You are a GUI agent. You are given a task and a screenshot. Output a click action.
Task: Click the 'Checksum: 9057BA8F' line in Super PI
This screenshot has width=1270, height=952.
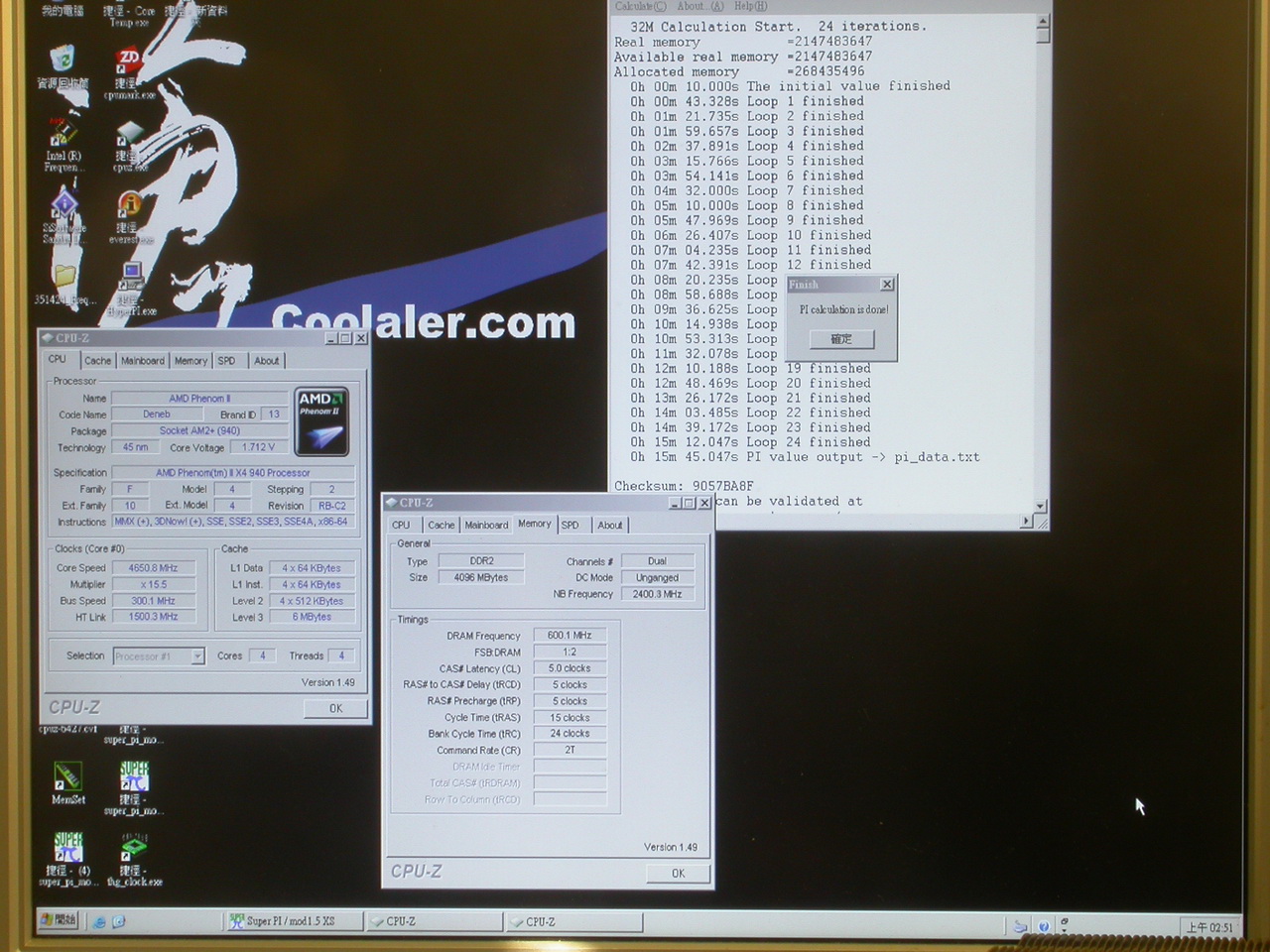coord(684,486)
